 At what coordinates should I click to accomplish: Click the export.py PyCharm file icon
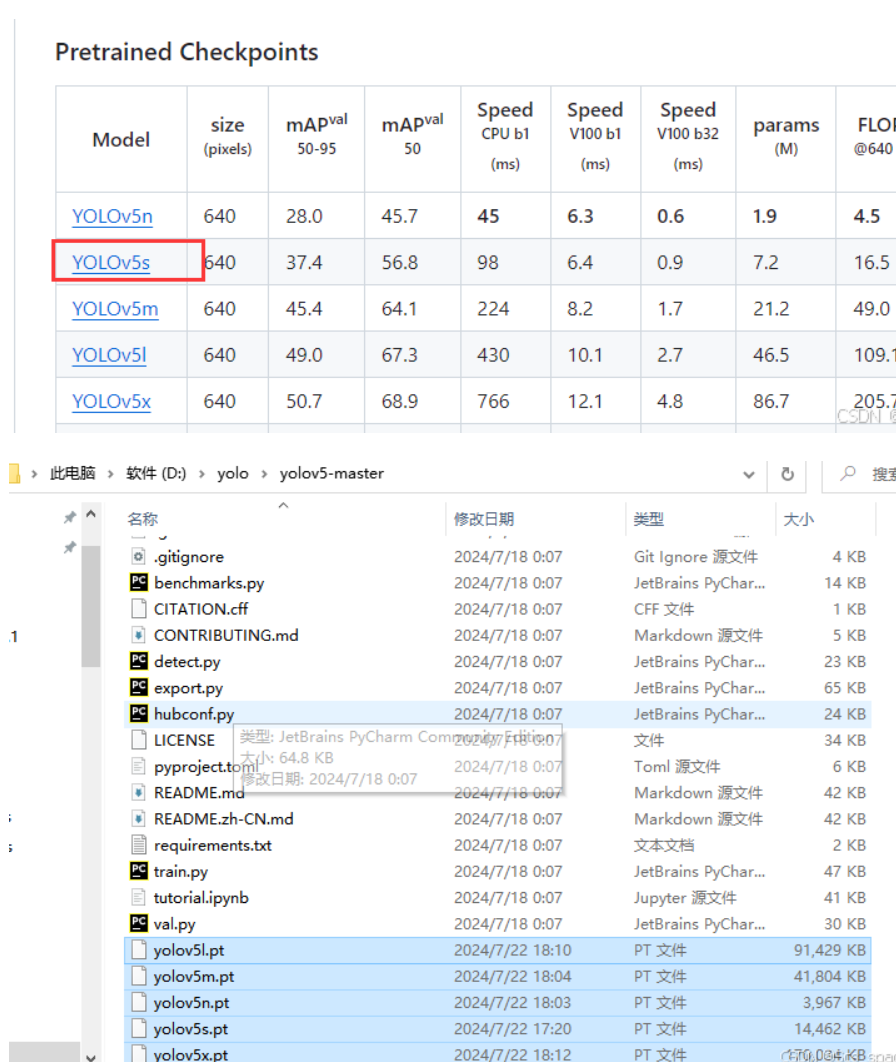coord(138,687)
